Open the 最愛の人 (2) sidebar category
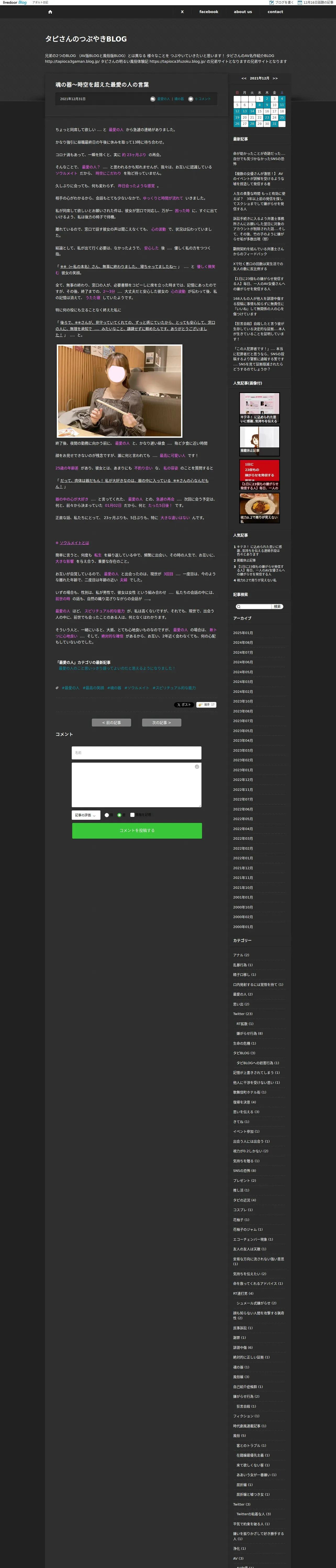This screenshot has width=336, height=1568. pyautogui.click(x=243, y=995)
